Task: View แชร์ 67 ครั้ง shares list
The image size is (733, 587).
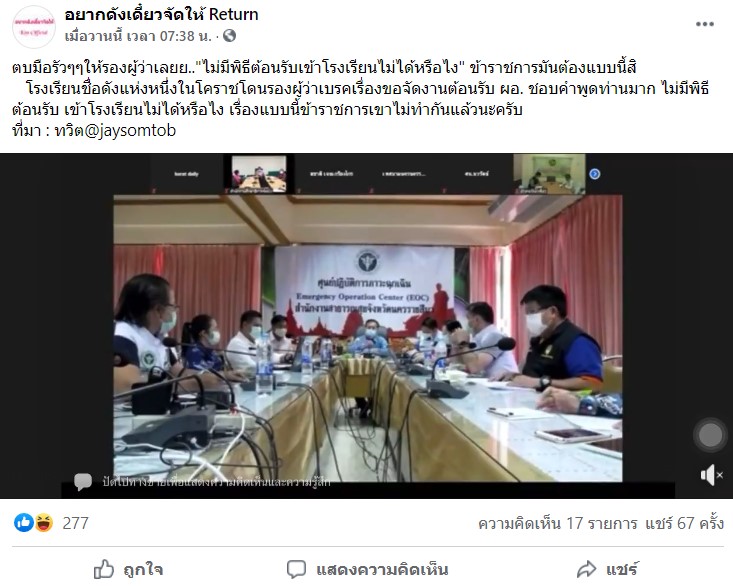Action: click(684, 523)
